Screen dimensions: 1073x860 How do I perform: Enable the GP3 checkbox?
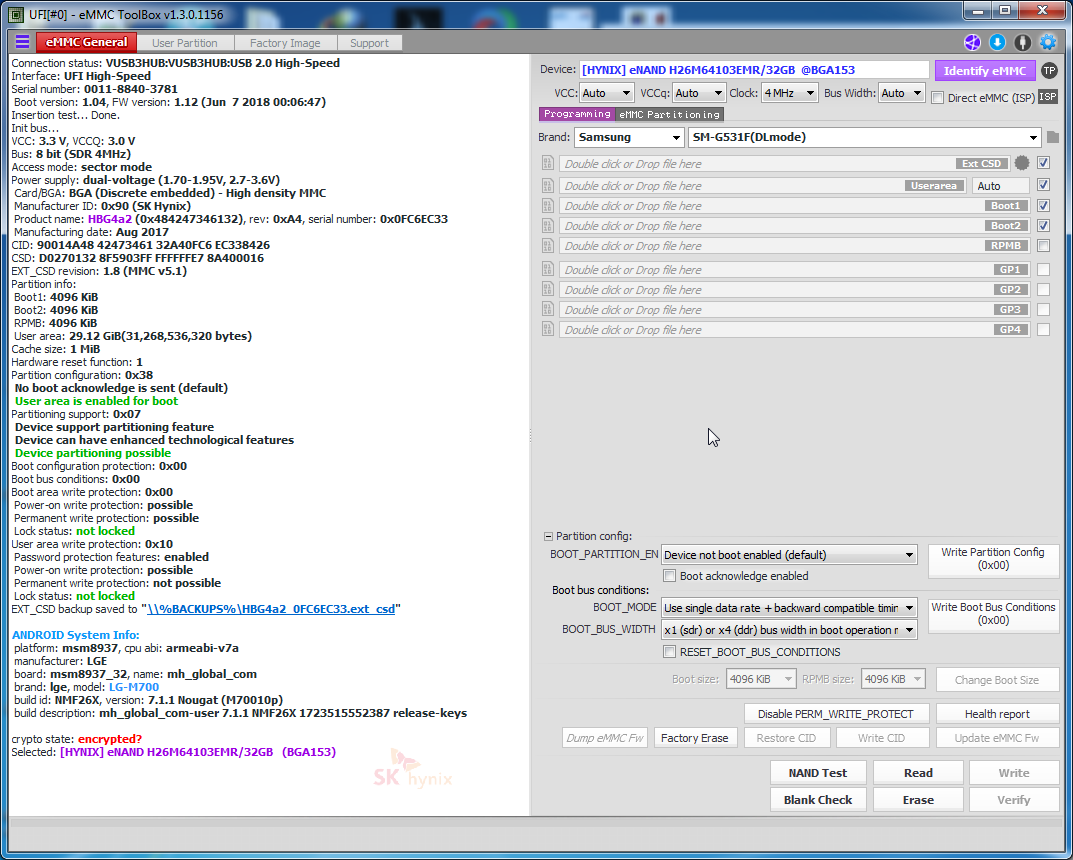tap(1043, 309)
